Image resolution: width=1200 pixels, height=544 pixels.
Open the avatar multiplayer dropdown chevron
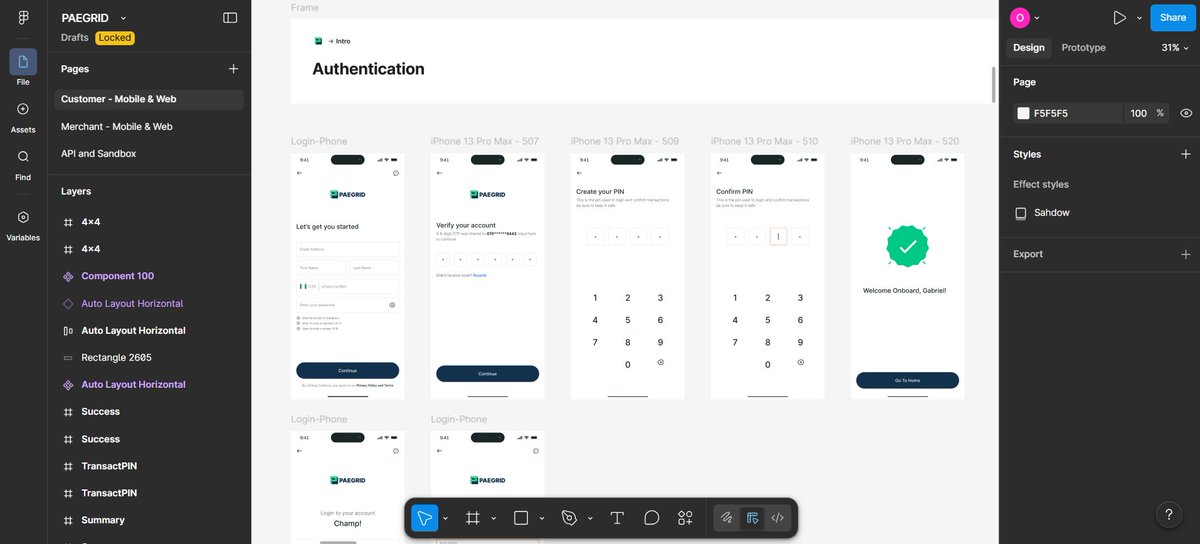pos(1037,18)
